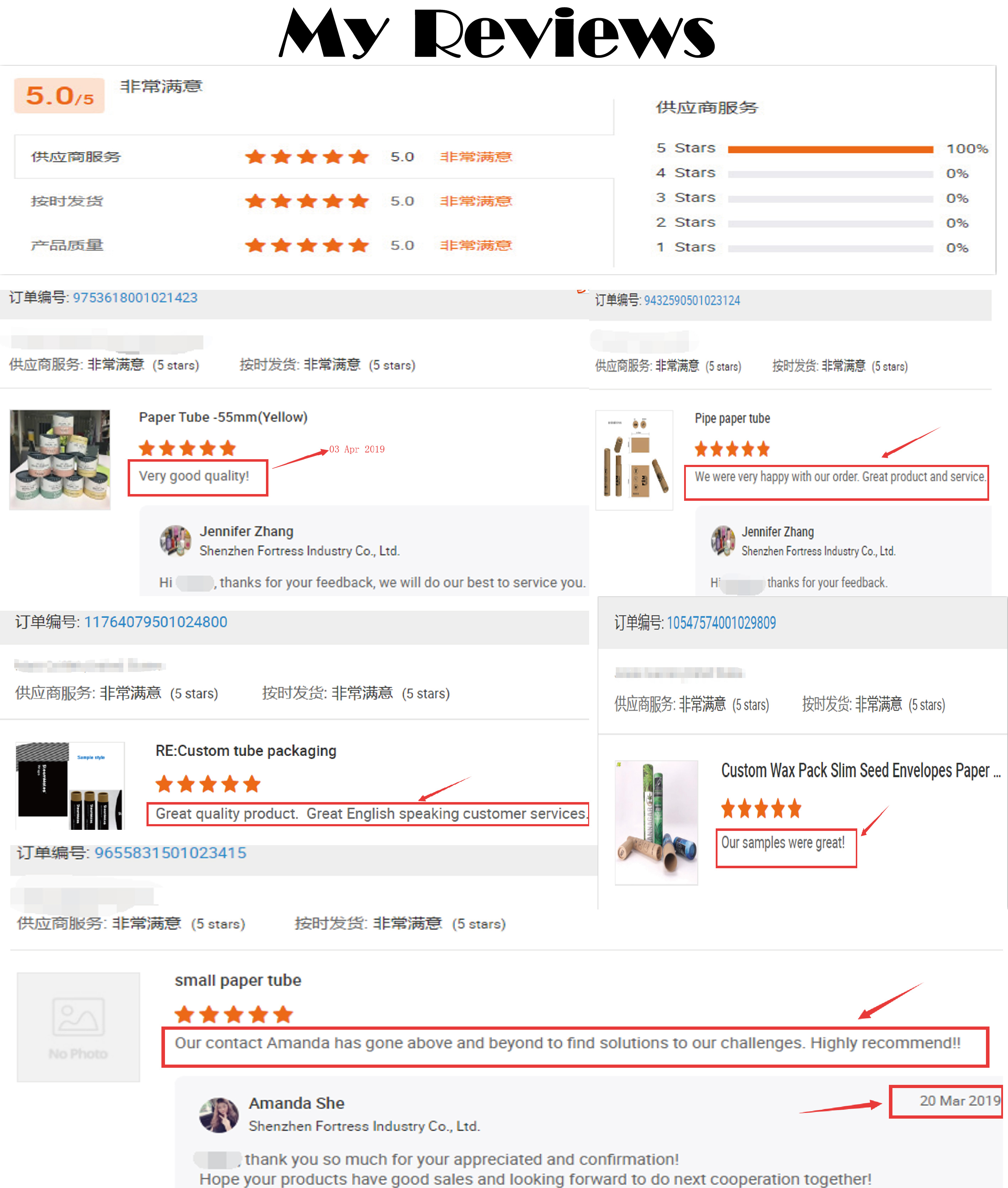Click Amanda She's profile avatar
Image resolution: width=1008 pixels, height=1188 pixels.
[x=219, y=1115]
